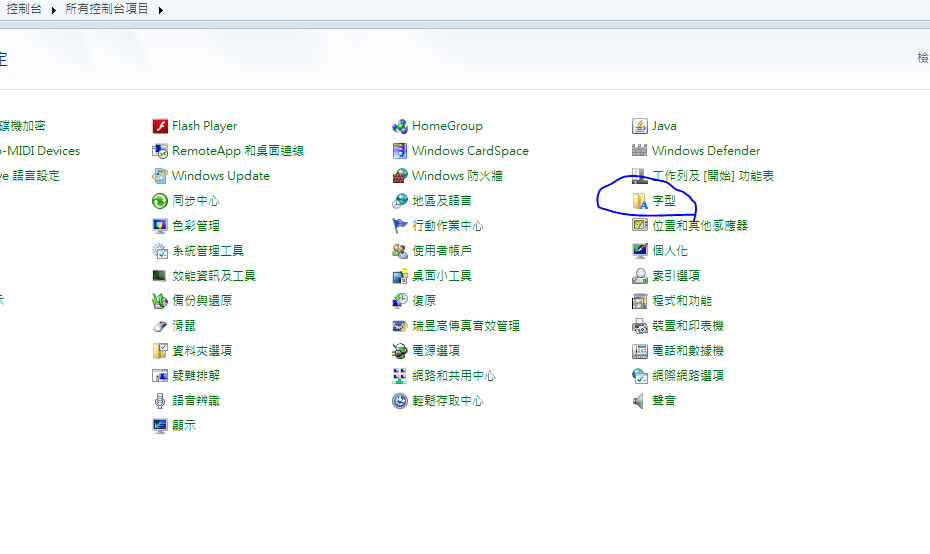The height and width of the screenshot is (554, 930).
Task: Open the 效能資訊及工具 icon
Action: (160, 276)
